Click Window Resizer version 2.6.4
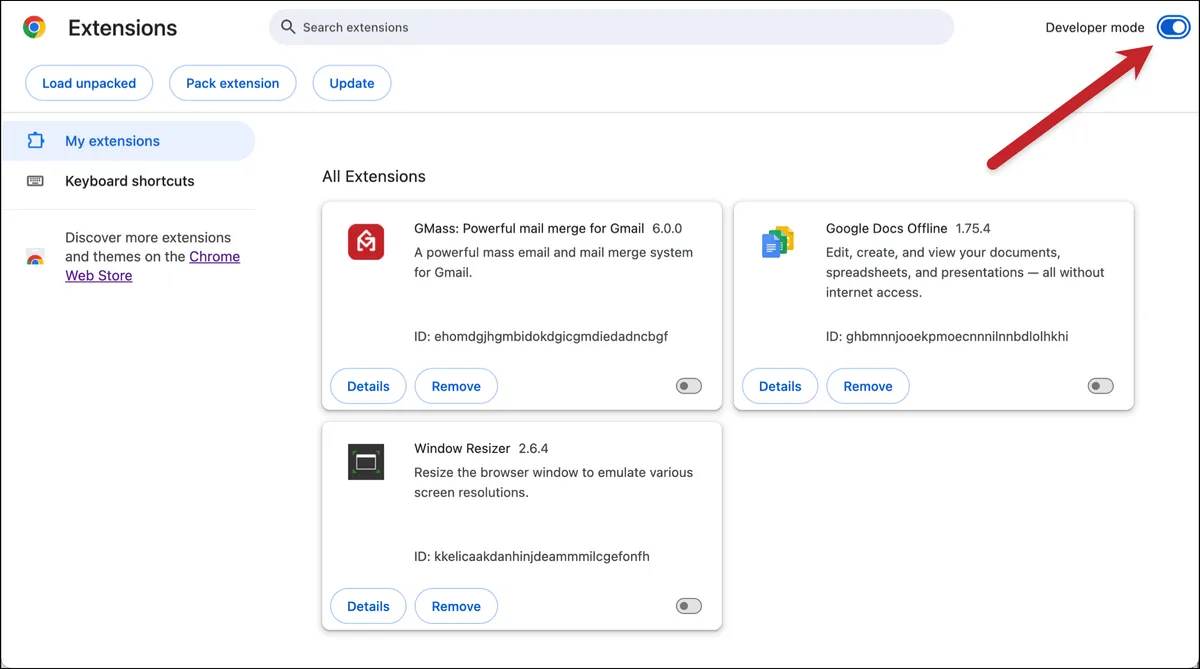This screenshot has height=669, width=1200. pyautogui.click(x=534, y=448)
